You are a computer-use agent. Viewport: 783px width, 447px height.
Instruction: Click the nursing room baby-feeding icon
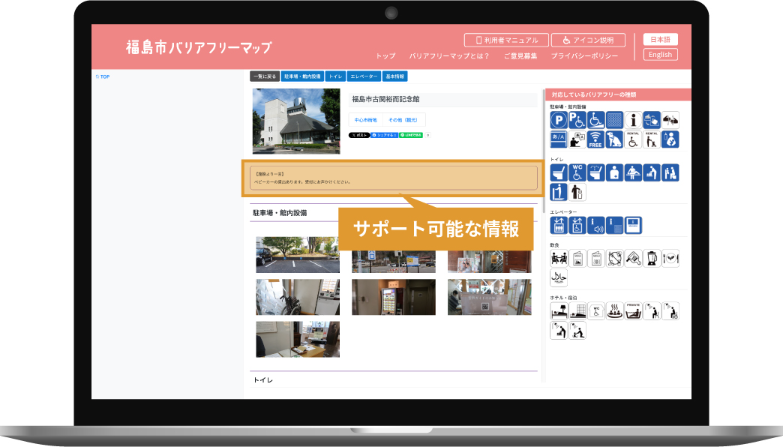[671, 139]
